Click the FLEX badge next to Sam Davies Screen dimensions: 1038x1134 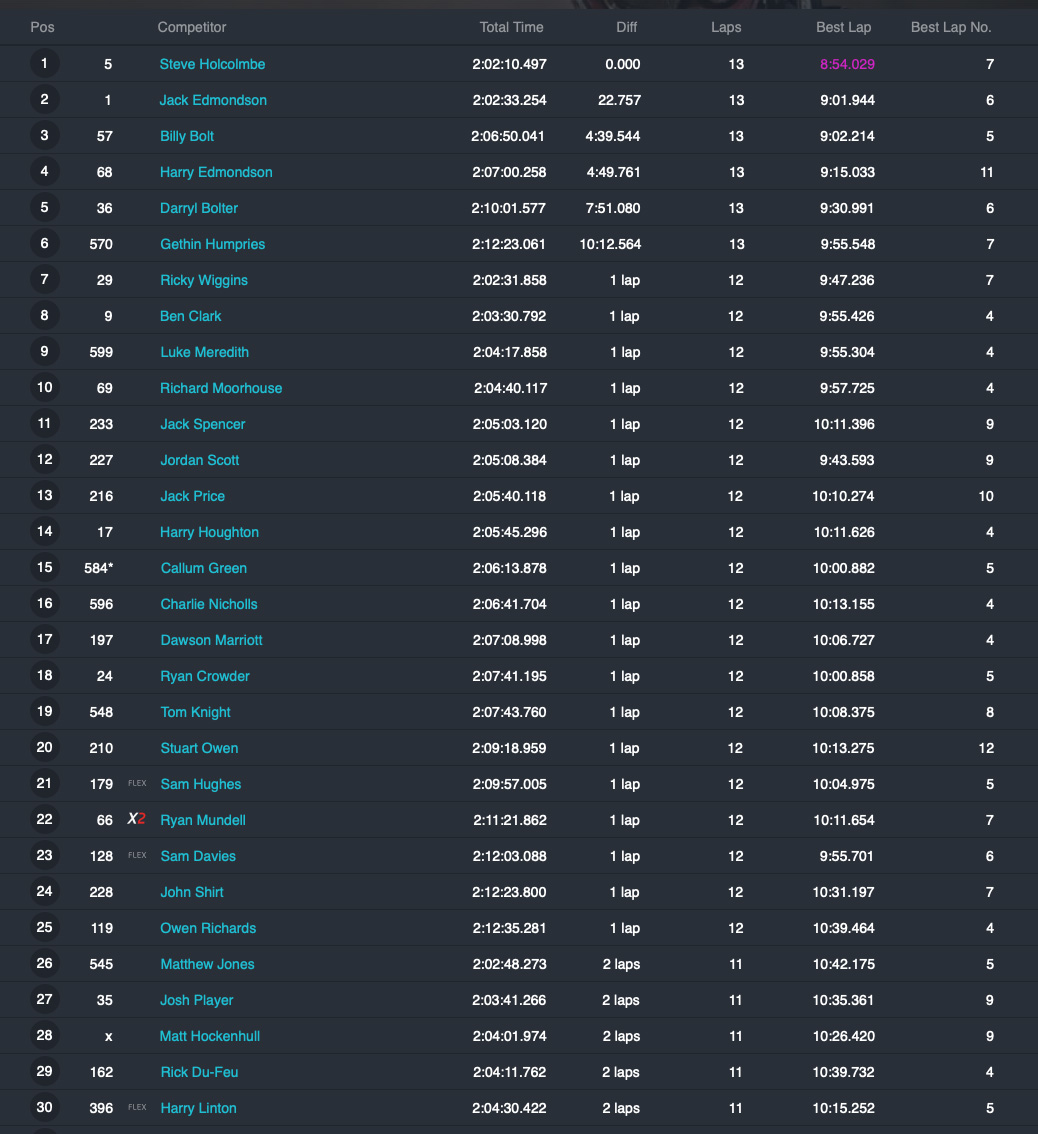137,855
